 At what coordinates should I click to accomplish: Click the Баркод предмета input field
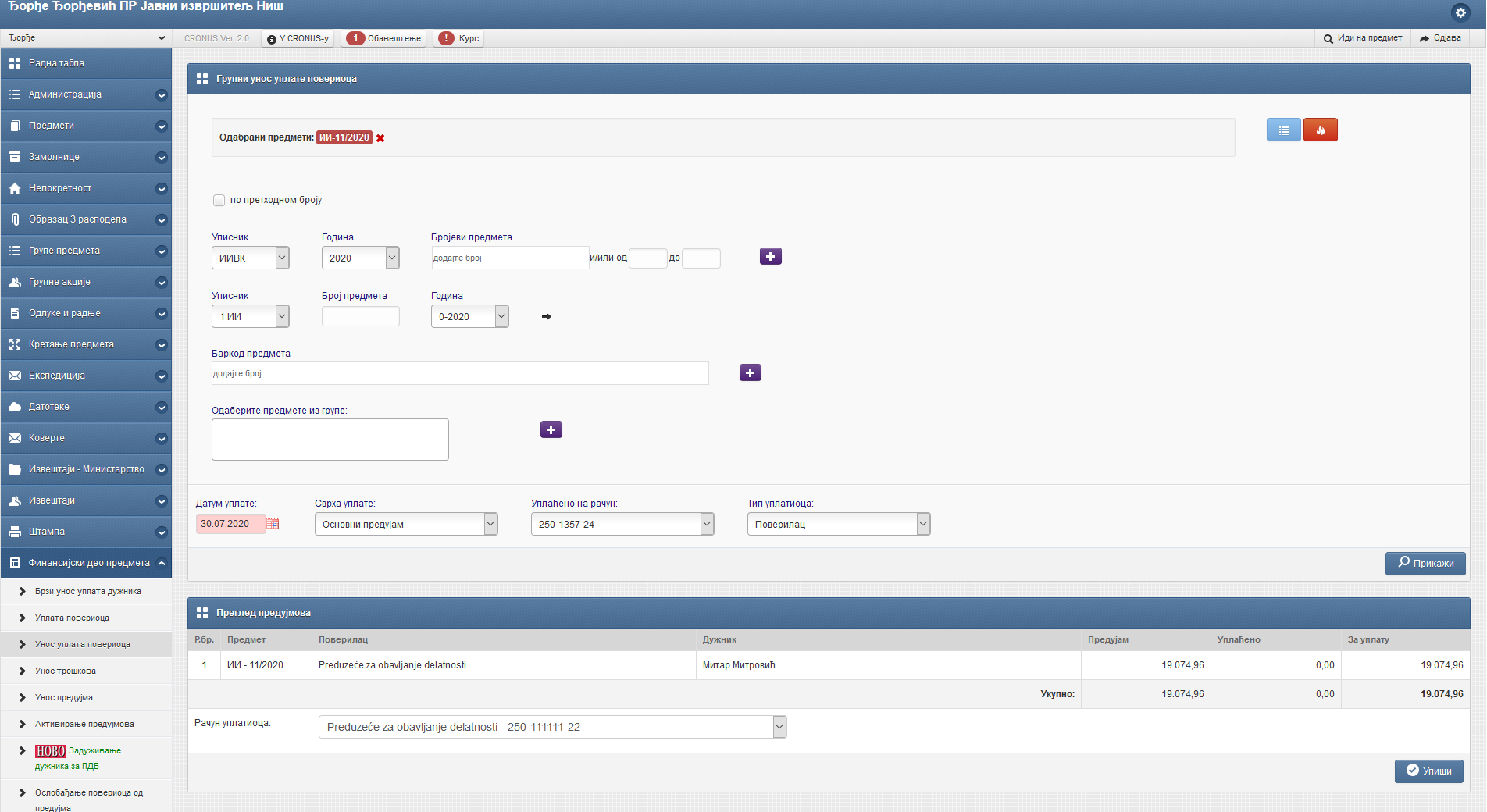pos(459,374)
